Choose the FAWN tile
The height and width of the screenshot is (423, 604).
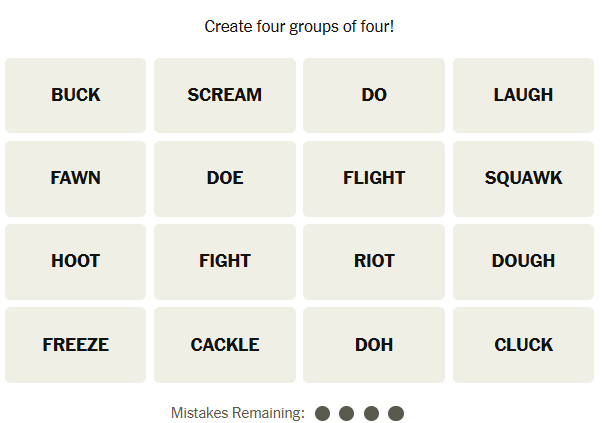pyautogui.click(x=76, y=178)
